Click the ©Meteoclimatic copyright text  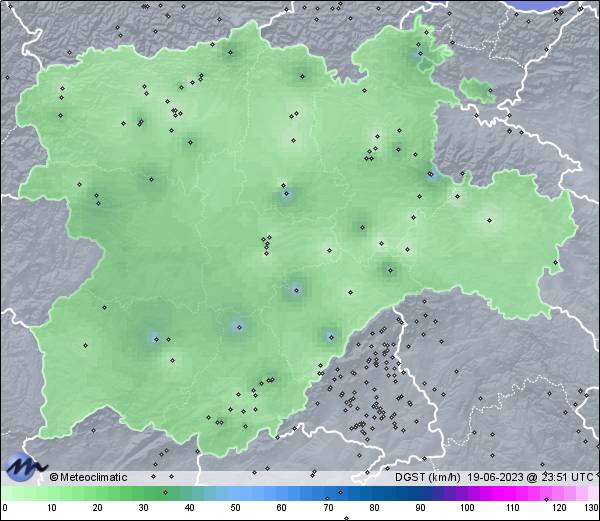(x=88, y=477)
